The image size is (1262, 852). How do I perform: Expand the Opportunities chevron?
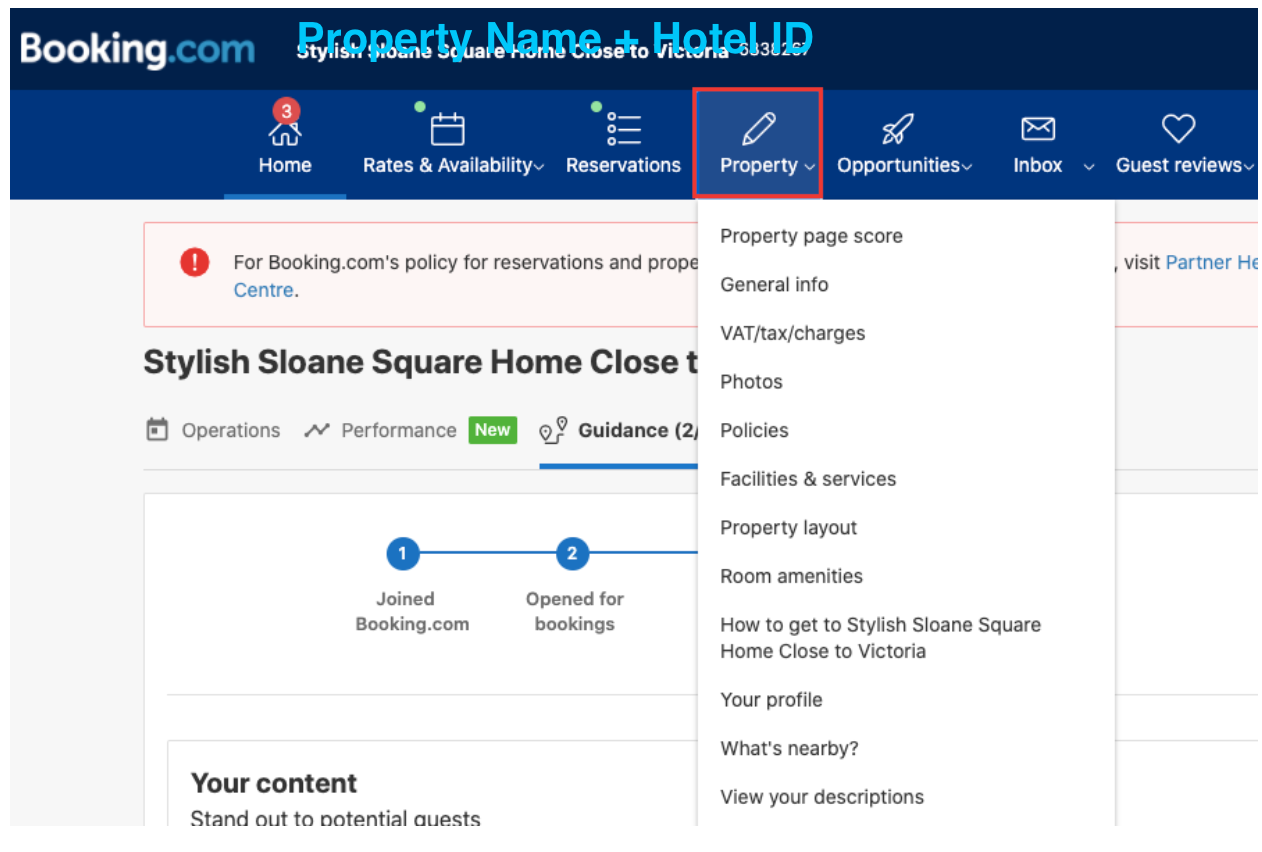pyautogui.click(x=967, y=167)
